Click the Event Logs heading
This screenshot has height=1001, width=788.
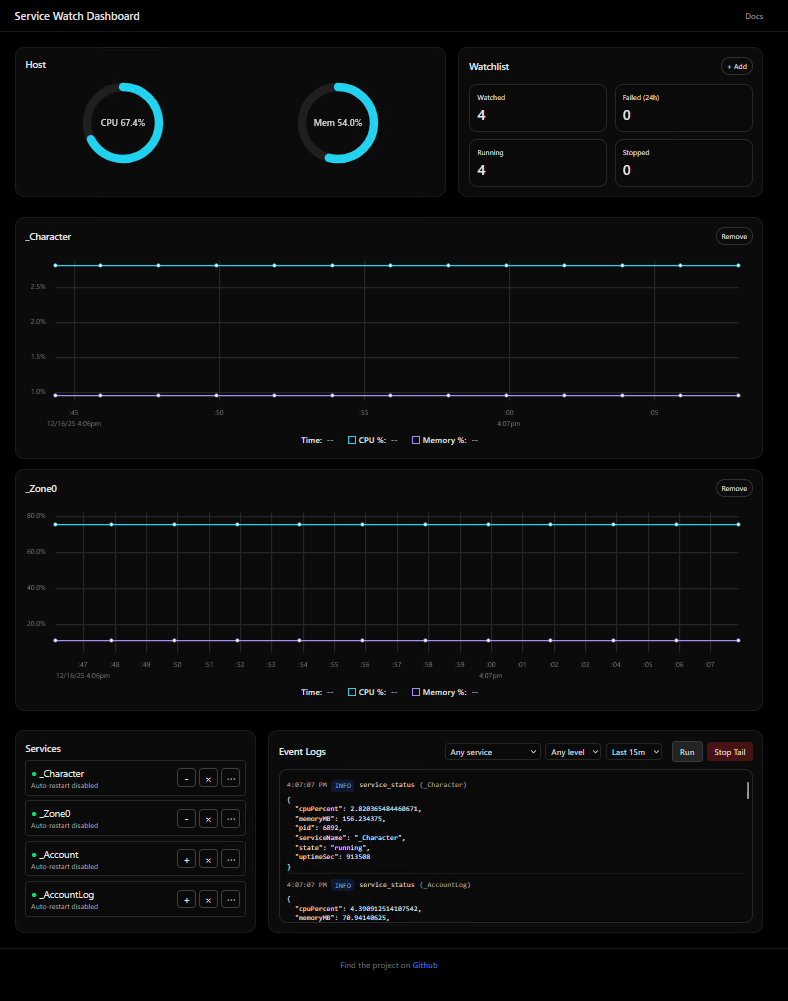(302, 751)
